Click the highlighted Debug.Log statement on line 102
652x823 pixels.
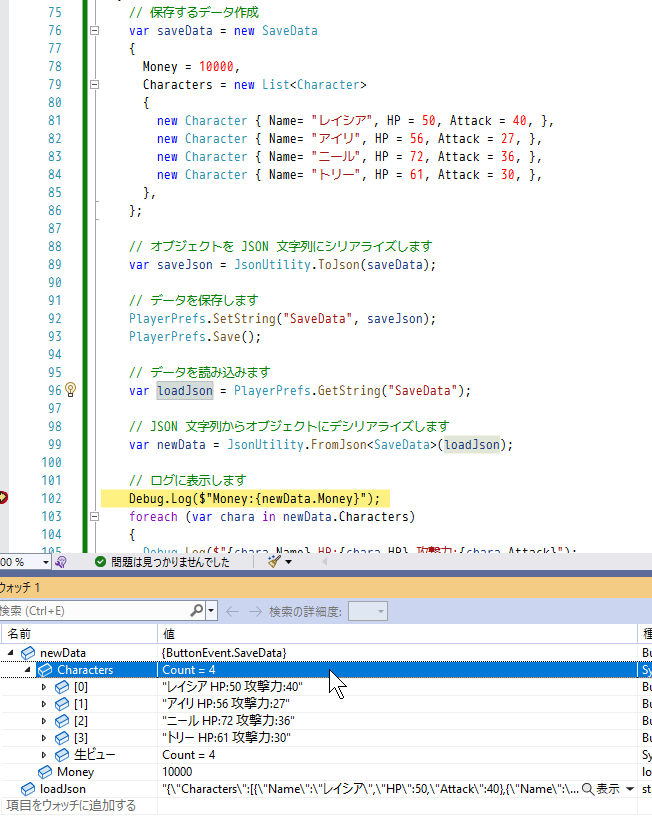pos(255,498)
